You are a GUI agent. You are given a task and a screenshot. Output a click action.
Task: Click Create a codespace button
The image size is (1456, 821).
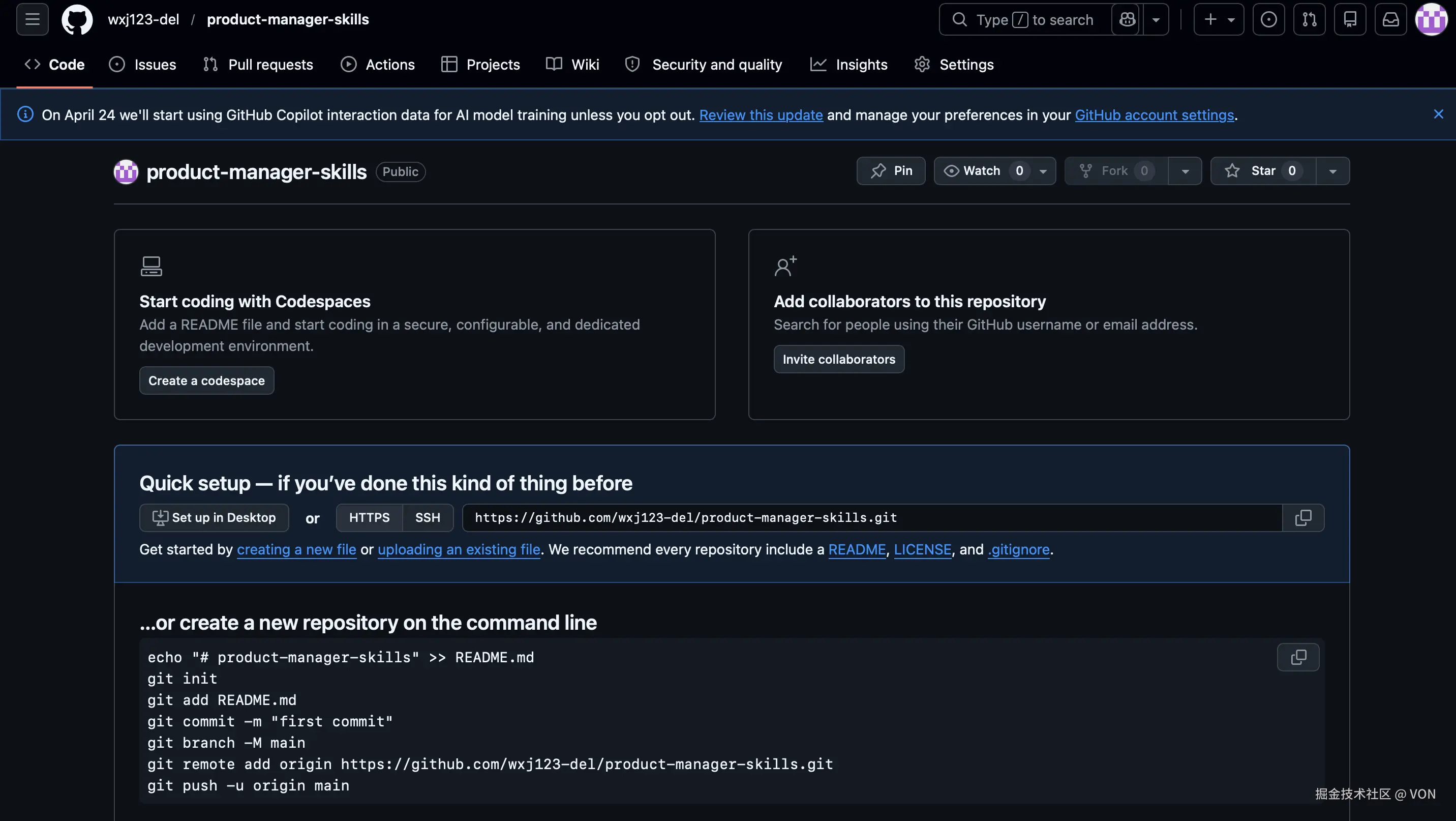point(206,380)
